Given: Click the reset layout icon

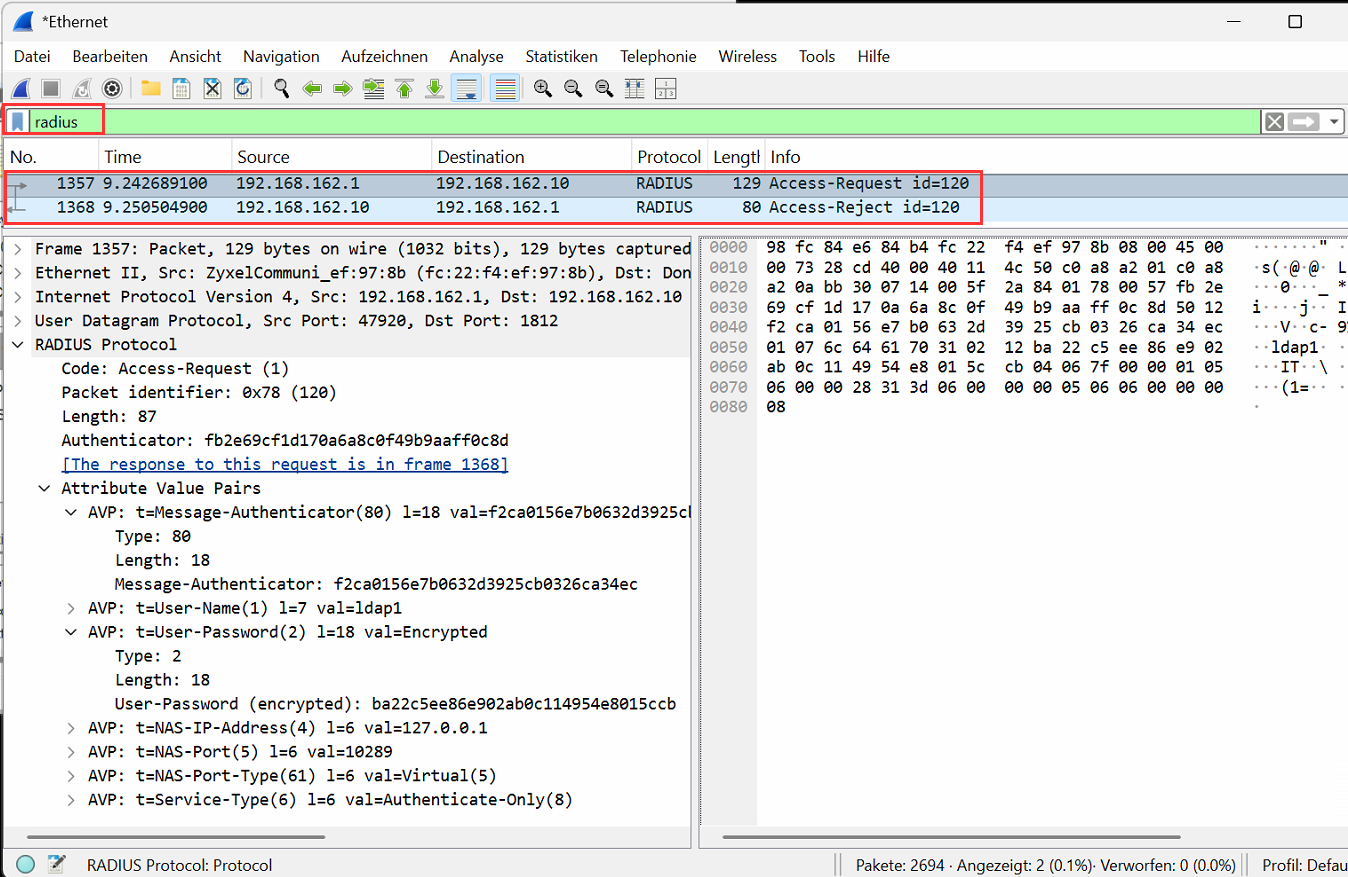Looking at the screenshot, I should (665, 89).
